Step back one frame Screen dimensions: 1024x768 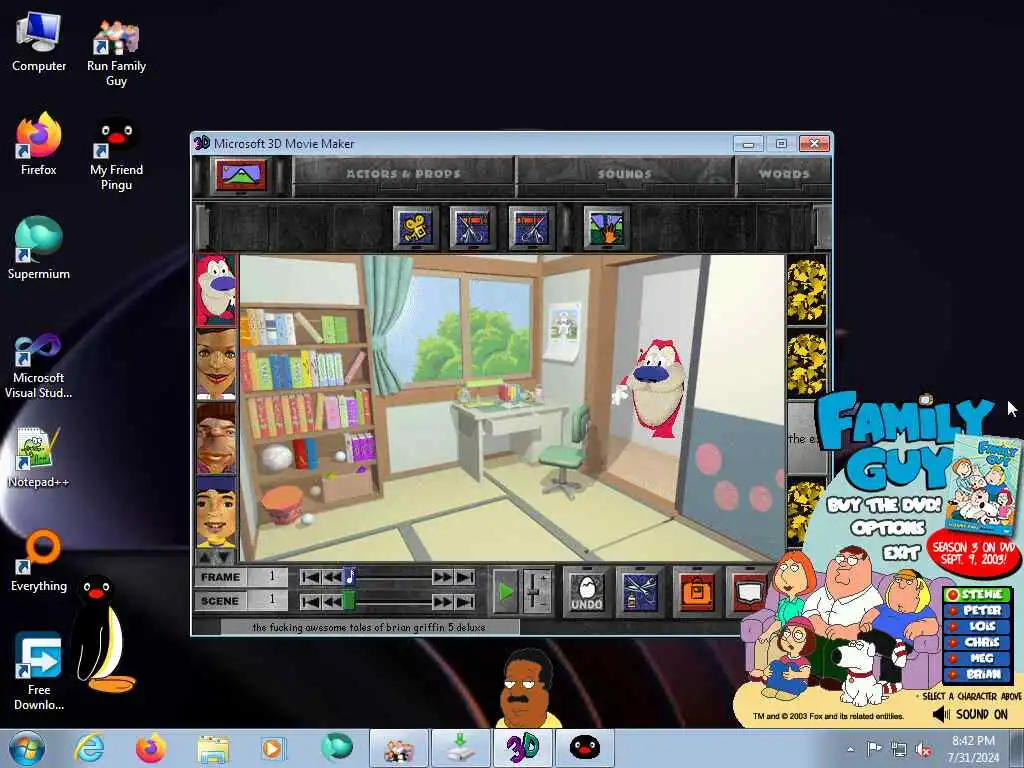(331, 577)
